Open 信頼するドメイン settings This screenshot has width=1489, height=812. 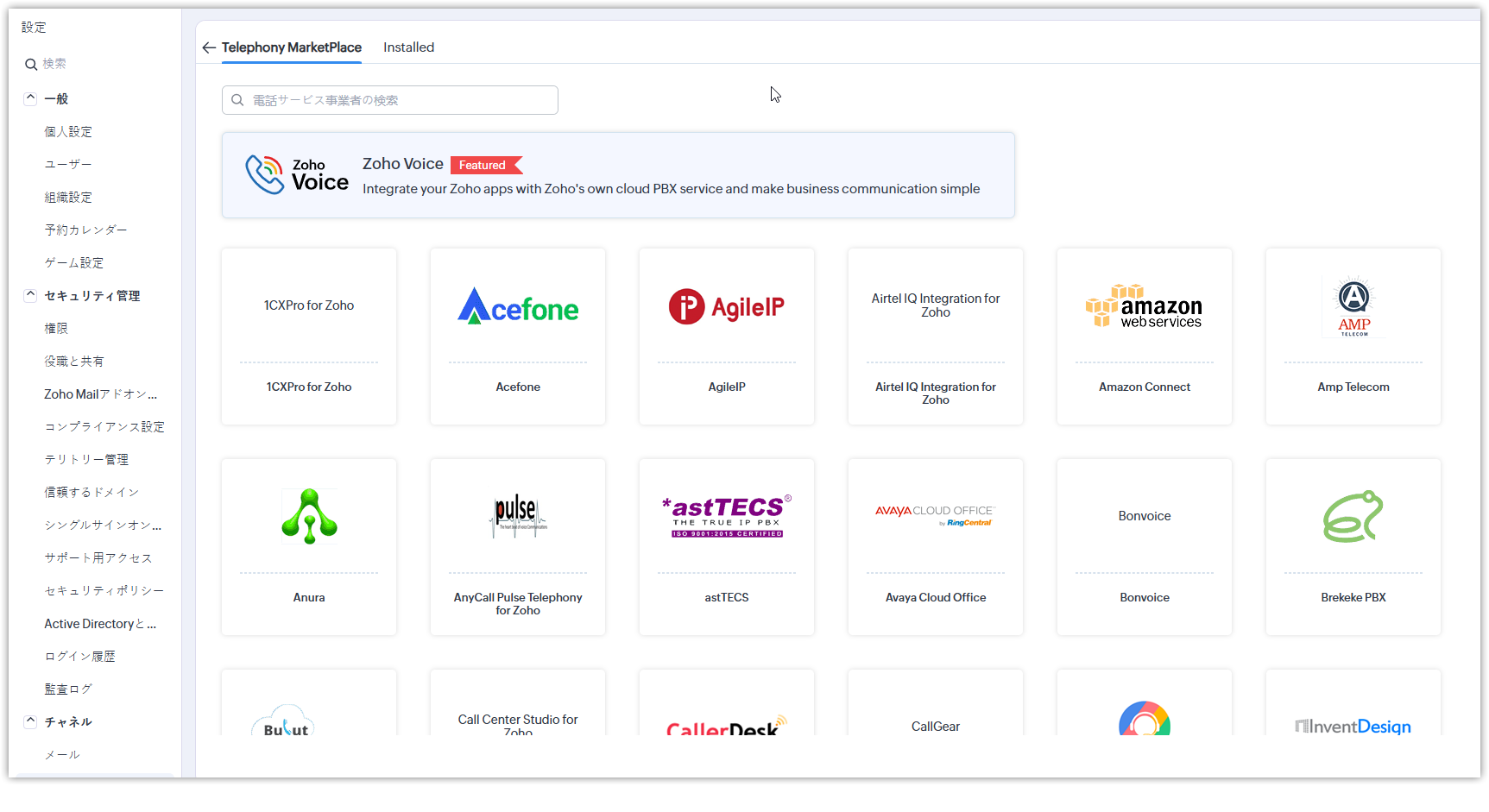(91, 492)
